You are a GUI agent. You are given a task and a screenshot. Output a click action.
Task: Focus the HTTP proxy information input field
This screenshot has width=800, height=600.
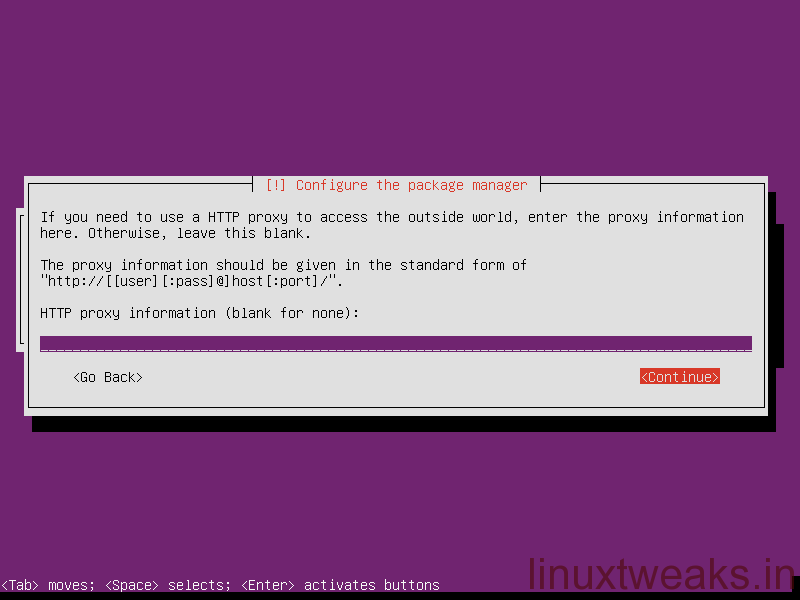click(396, 343)
